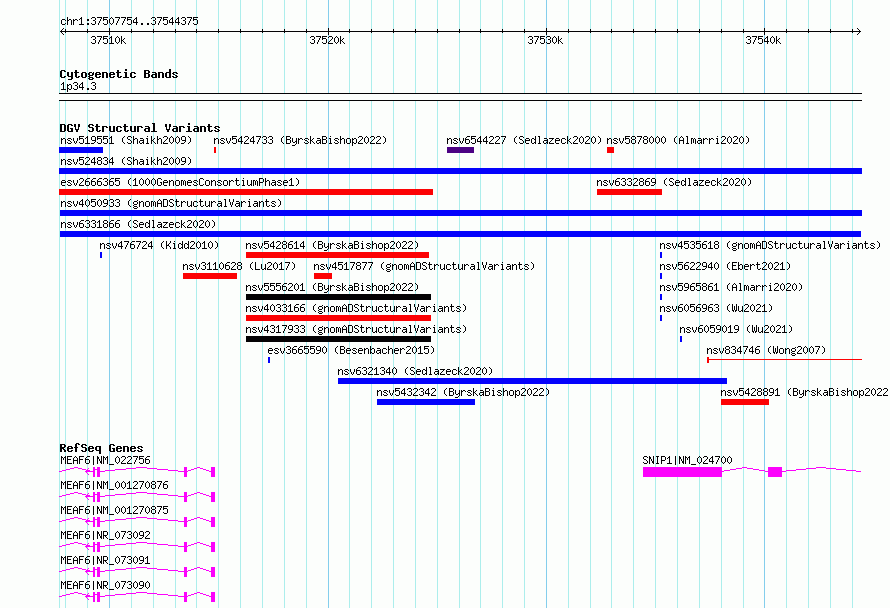Click nsv4050933 (gnomADStructuralVariants) label
Screen dimensions: 890x608
[x=171, y=203]
